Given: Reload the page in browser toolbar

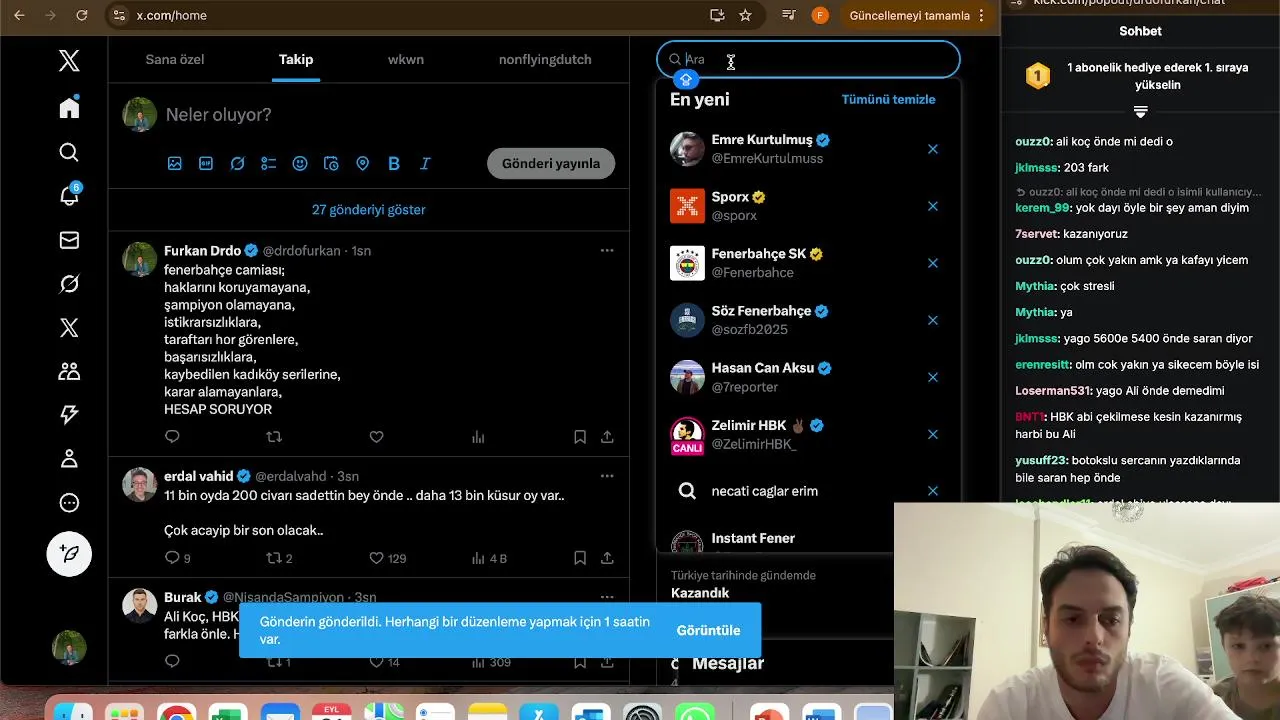Looking at the screenshot, I should 82,15.
